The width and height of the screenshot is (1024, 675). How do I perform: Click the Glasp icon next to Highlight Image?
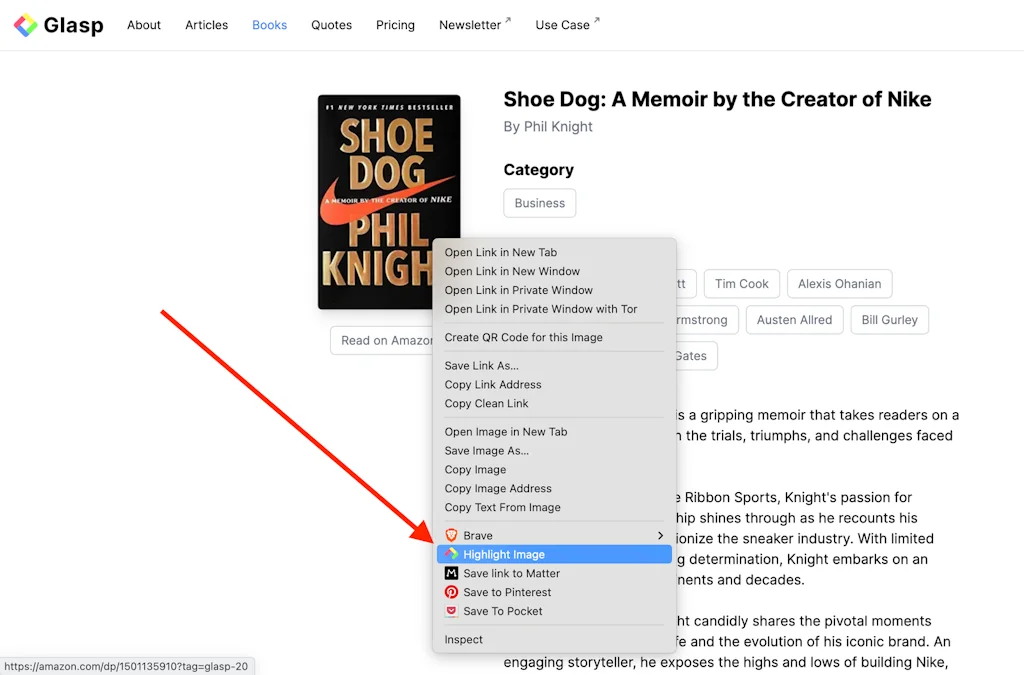coord(452,554)
